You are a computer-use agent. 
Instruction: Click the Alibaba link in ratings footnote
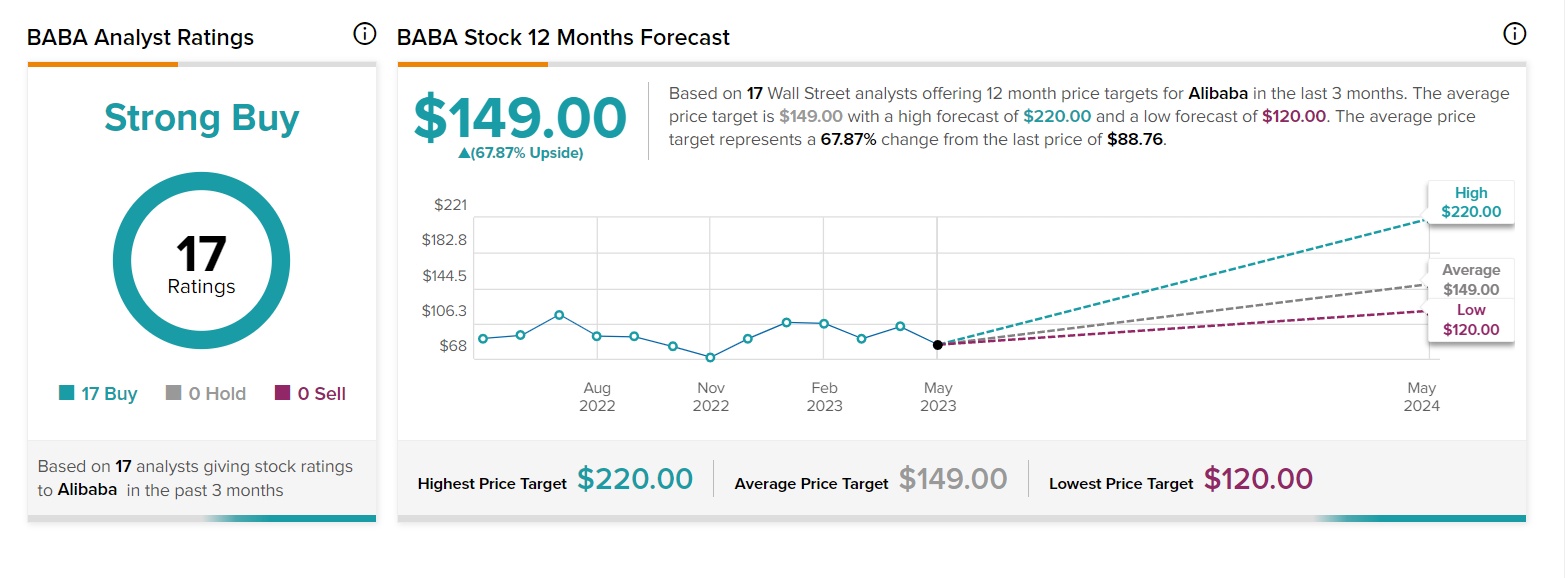[87, 490]
